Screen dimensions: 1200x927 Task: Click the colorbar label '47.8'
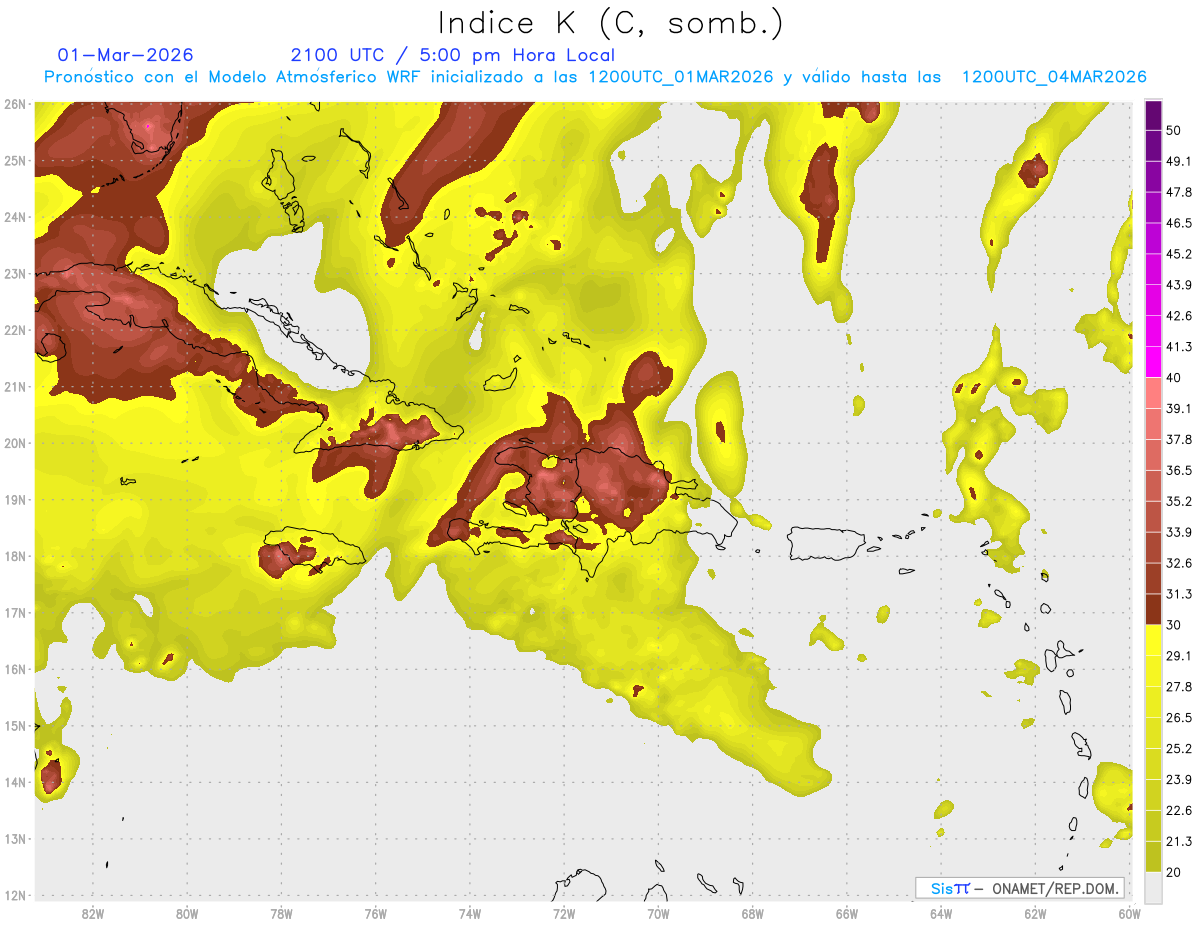coord(1179,192)
